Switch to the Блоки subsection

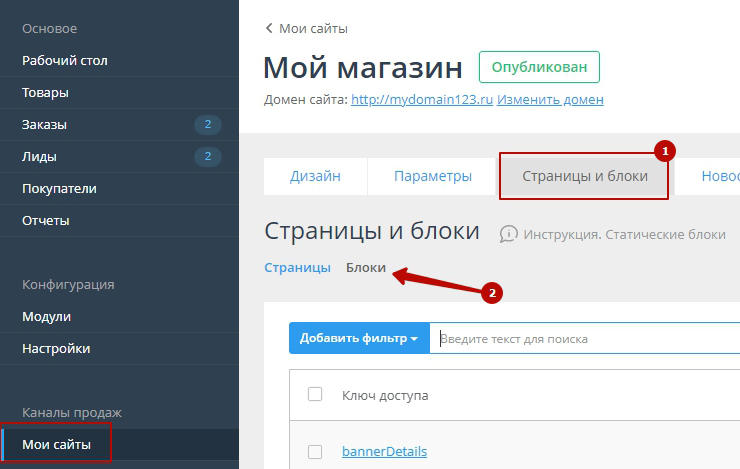coord(366,268)
